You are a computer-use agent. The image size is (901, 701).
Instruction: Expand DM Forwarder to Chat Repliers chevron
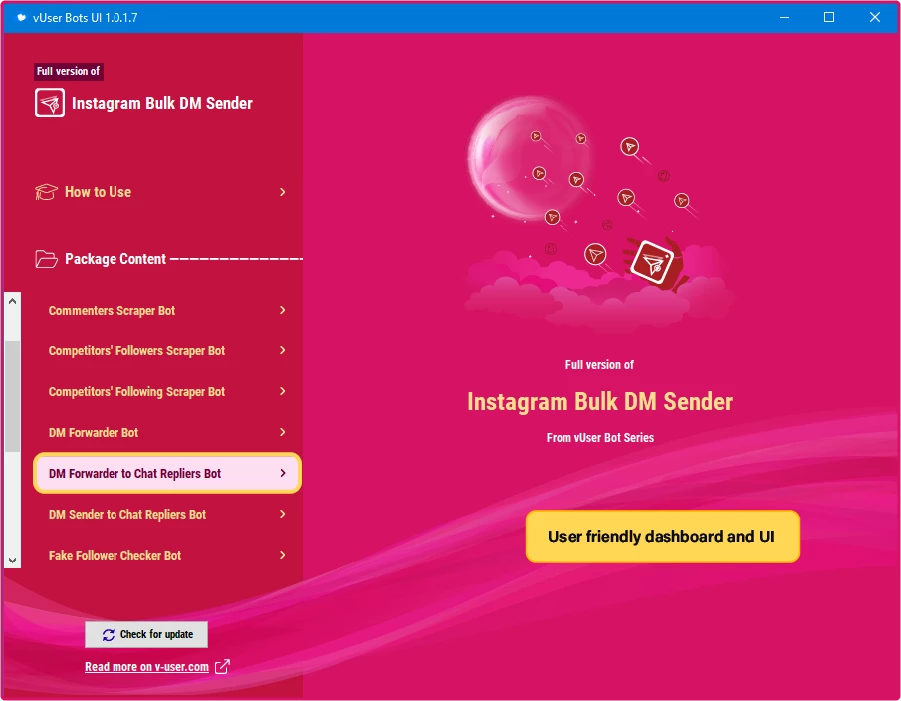pyautogui.click(x=283, y=473)
